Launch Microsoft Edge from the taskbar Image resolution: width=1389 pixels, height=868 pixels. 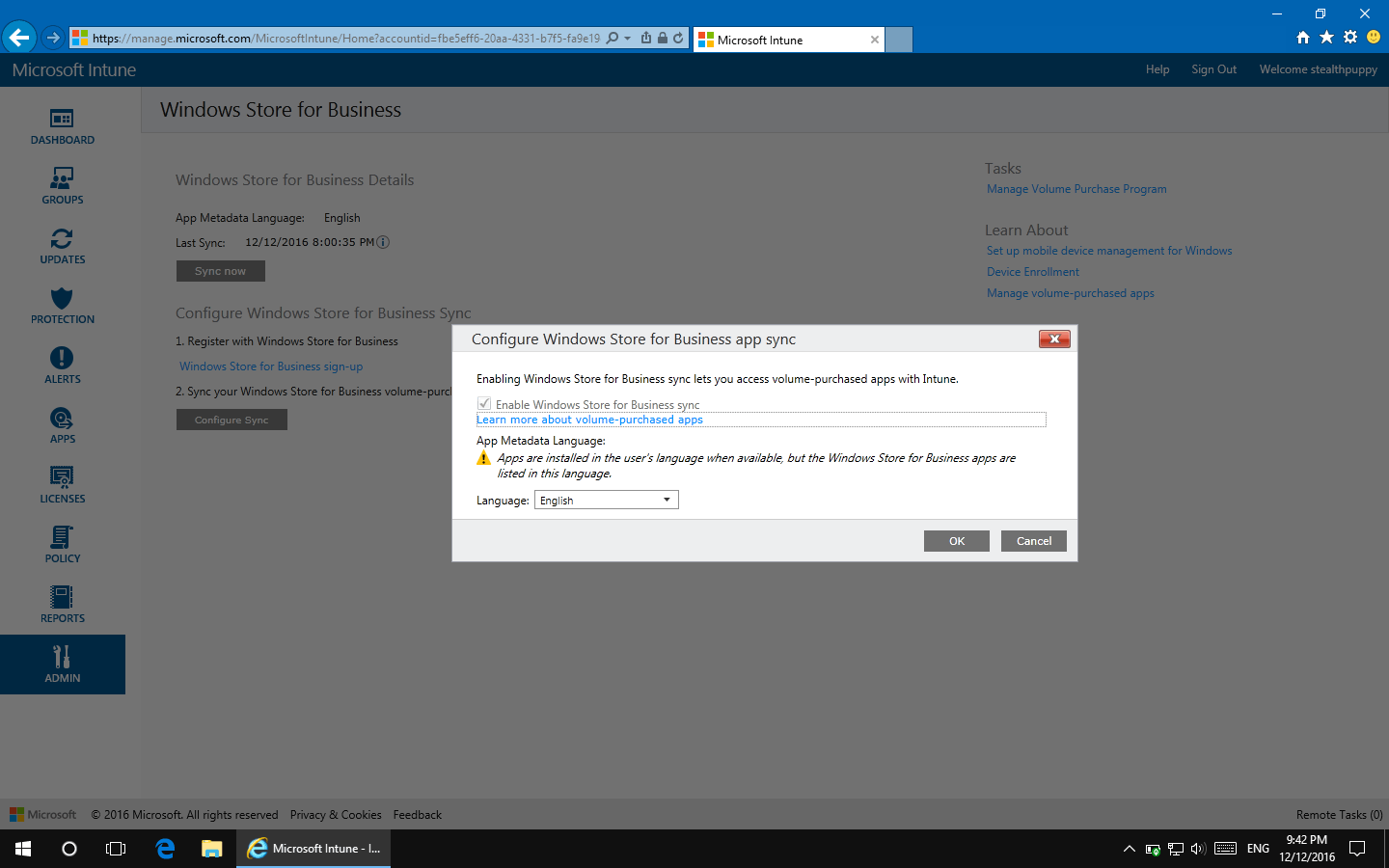click(165, 849)
